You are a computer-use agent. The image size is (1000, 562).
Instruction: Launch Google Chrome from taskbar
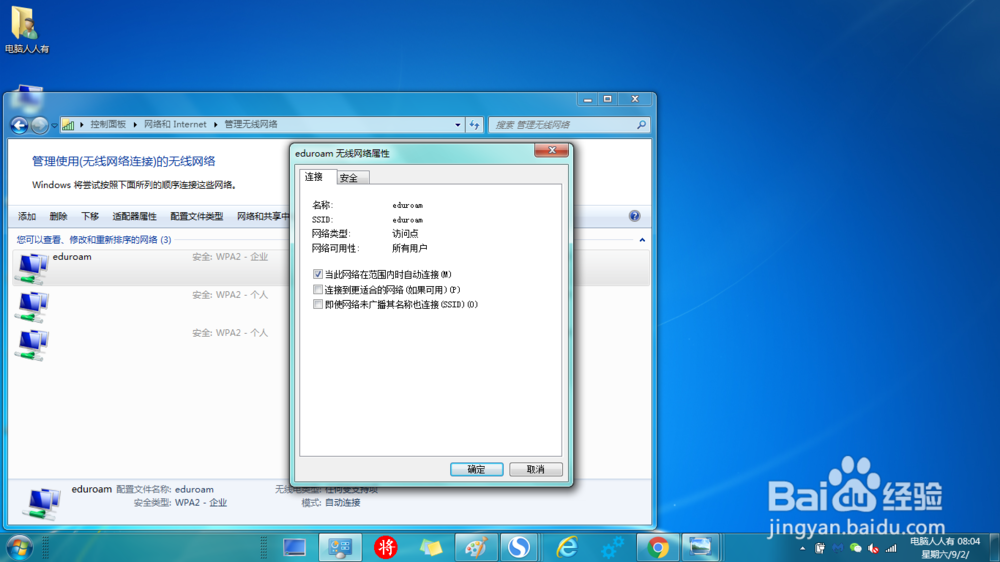(658, 547)
